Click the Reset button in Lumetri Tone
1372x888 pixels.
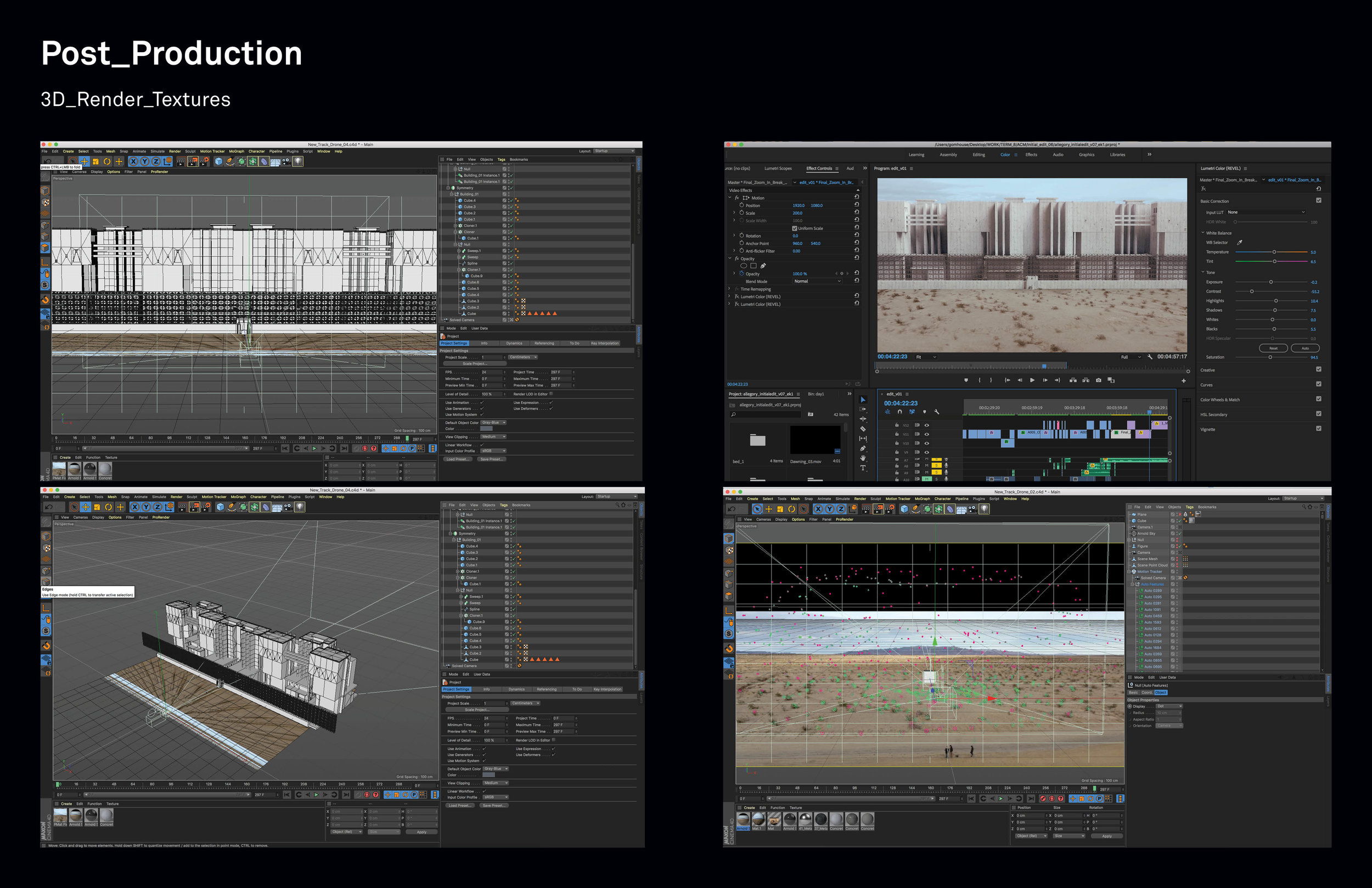pos(1273,349)
